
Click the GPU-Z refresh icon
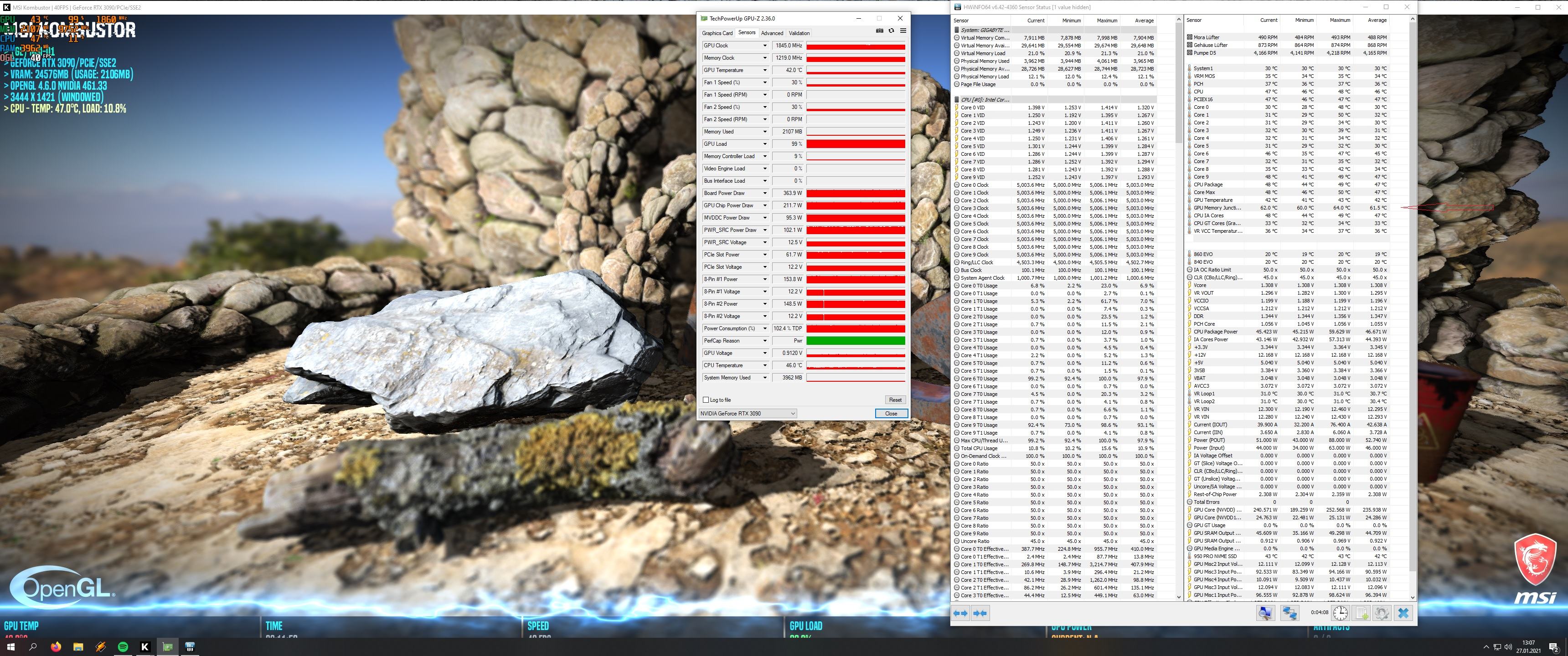[x=891, y=31]
